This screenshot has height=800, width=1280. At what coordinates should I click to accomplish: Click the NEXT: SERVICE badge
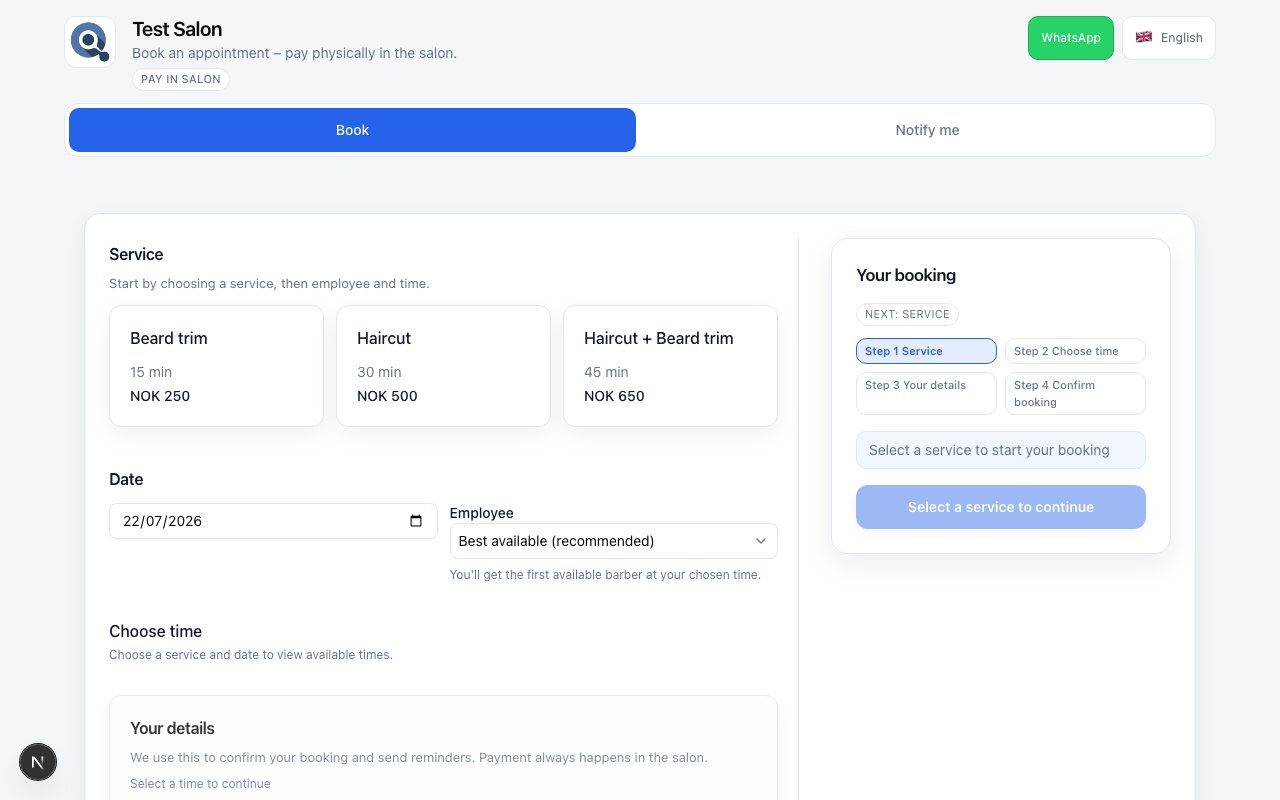(x=907, y=314)
